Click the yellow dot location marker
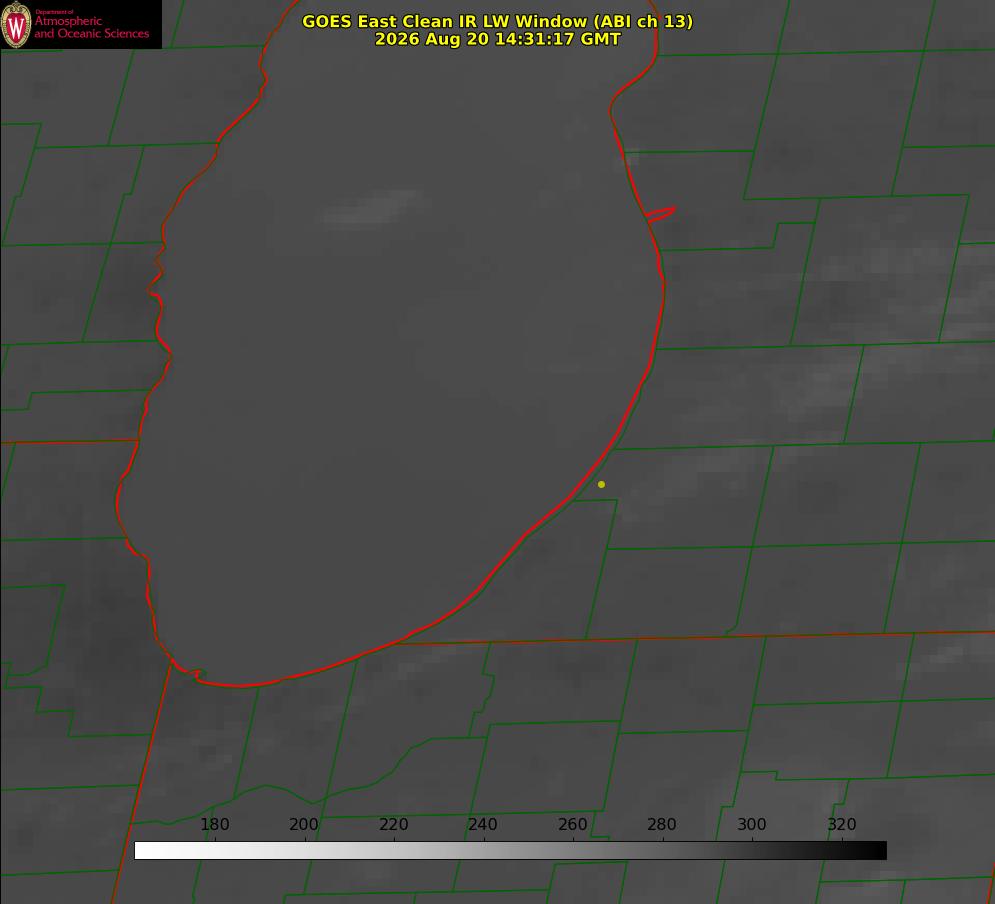Screen dimensions: 995x904 (601, 484)
